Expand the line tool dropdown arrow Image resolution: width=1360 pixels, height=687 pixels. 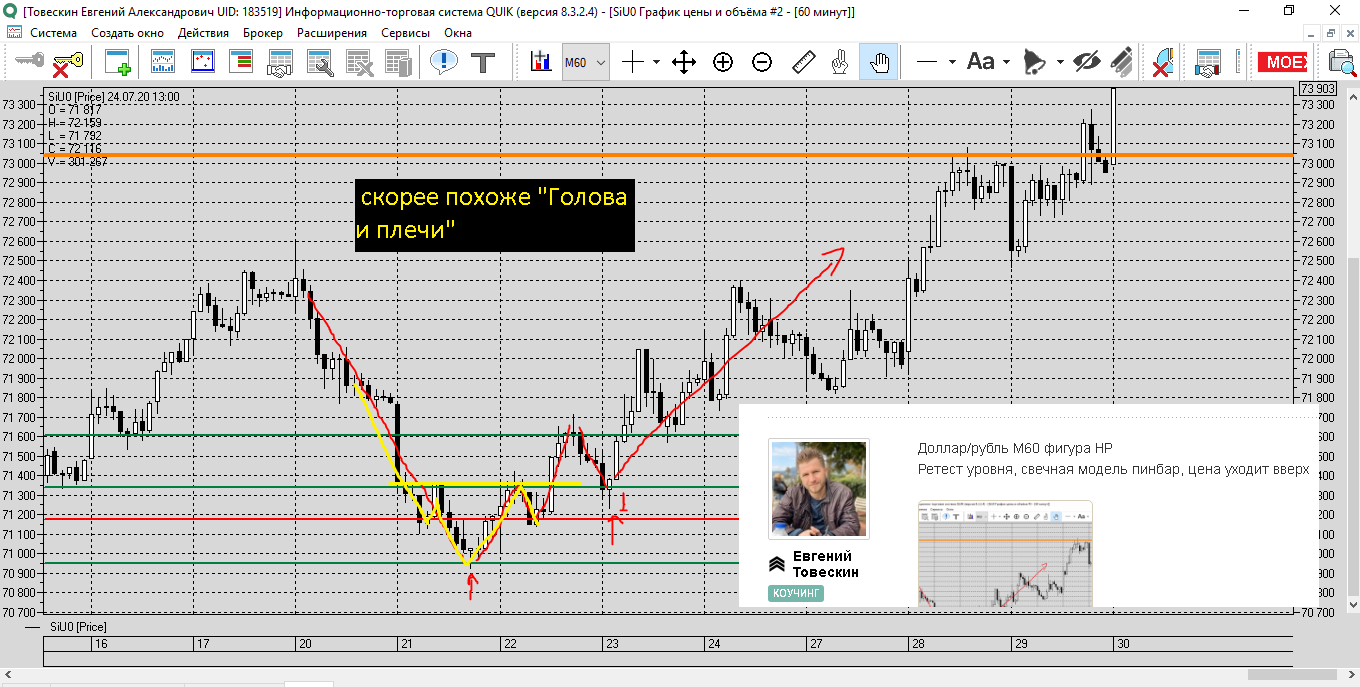tap(951, 62)
